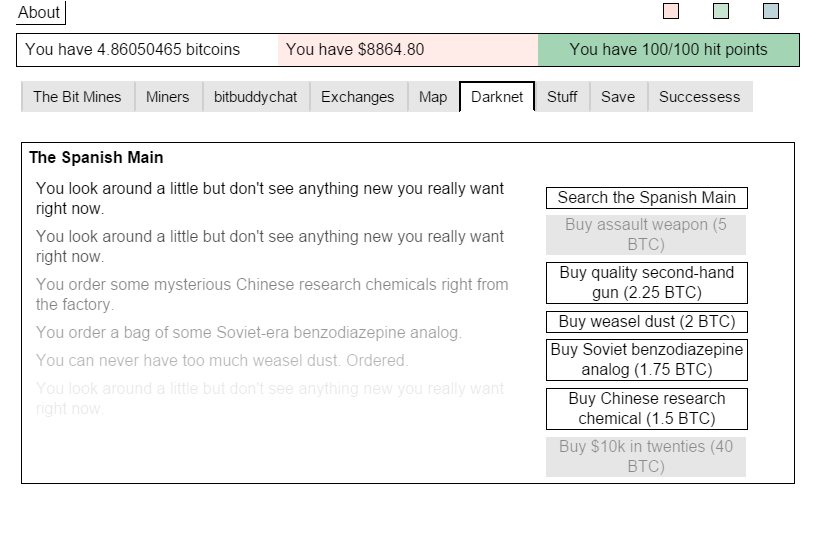
Task: Select the Exchanges tab
Action: [x=358, y=97]
